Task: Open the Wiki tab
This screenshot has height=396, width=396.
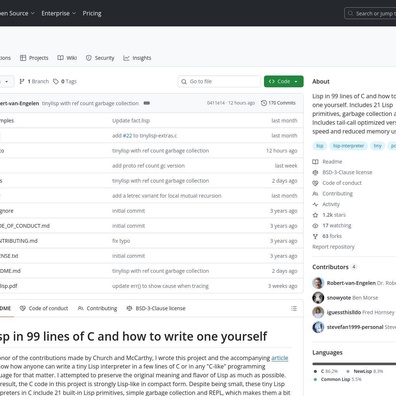Action: pyautogui.click(x=67, y=58)
